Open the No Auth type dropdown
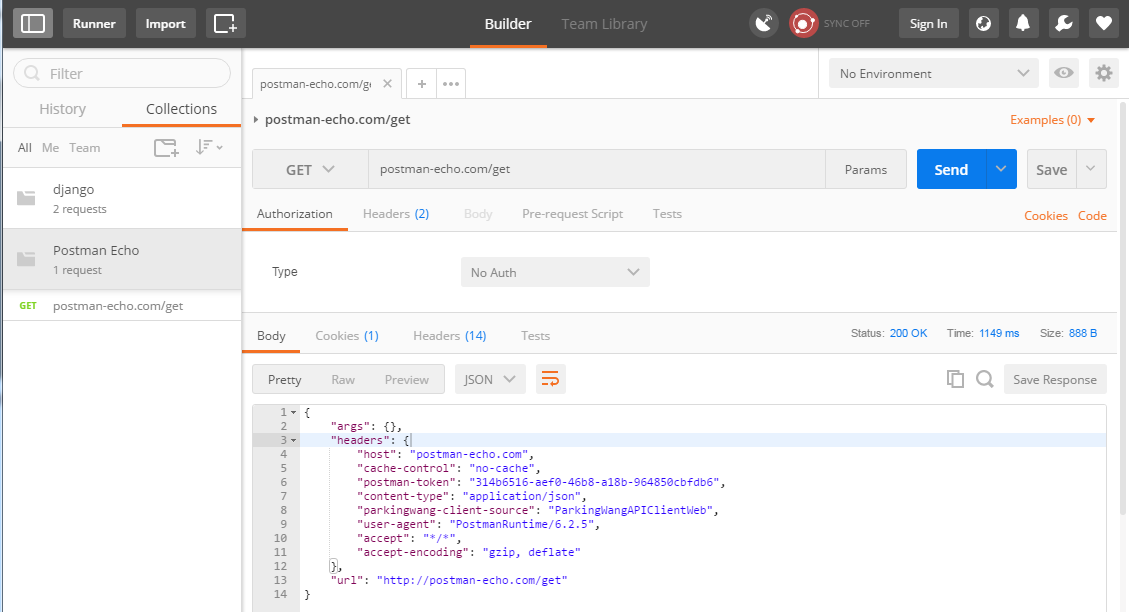1129x612 pixels. point(555,272)
